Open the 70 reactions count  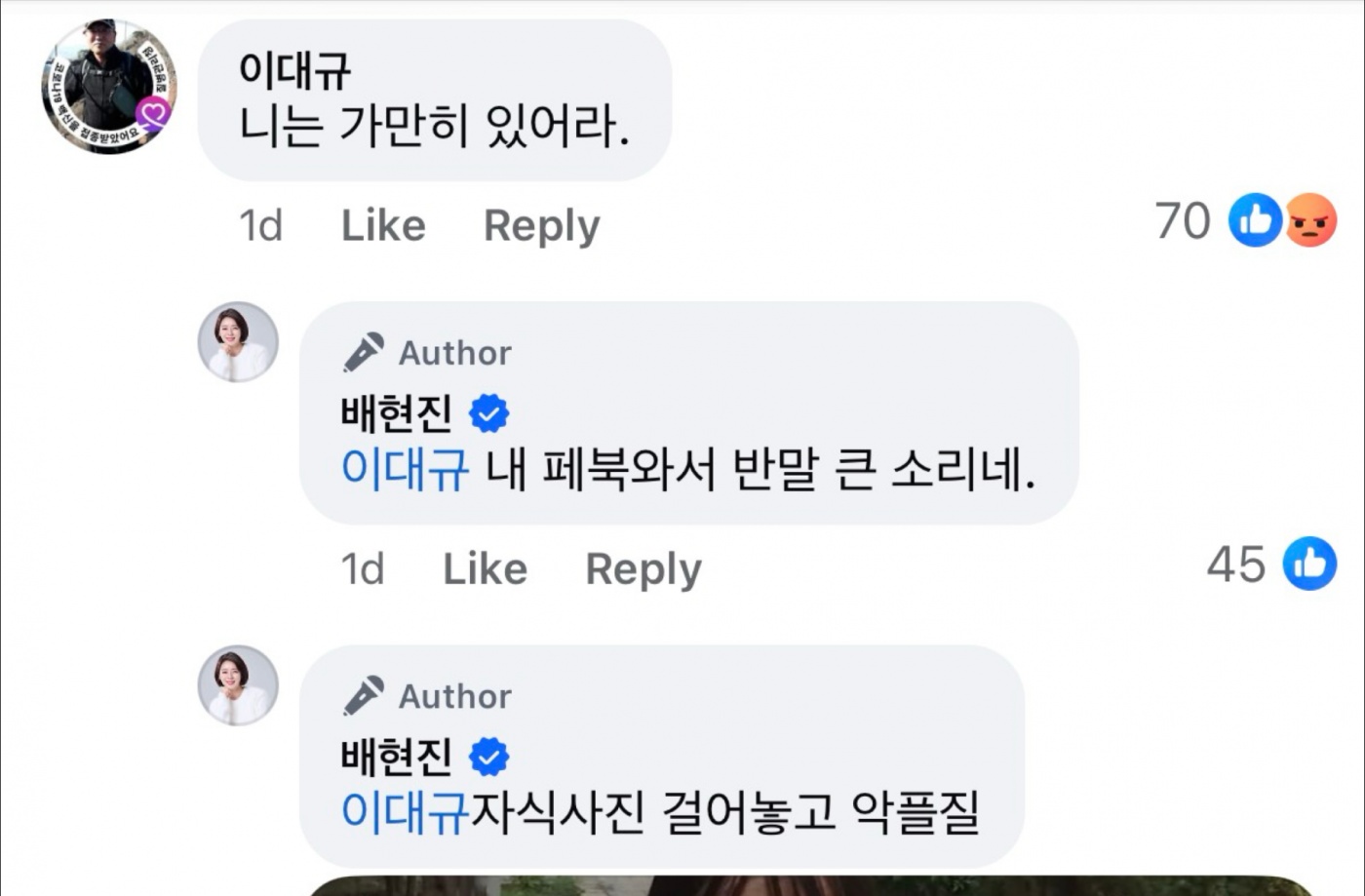point(1182,220)
